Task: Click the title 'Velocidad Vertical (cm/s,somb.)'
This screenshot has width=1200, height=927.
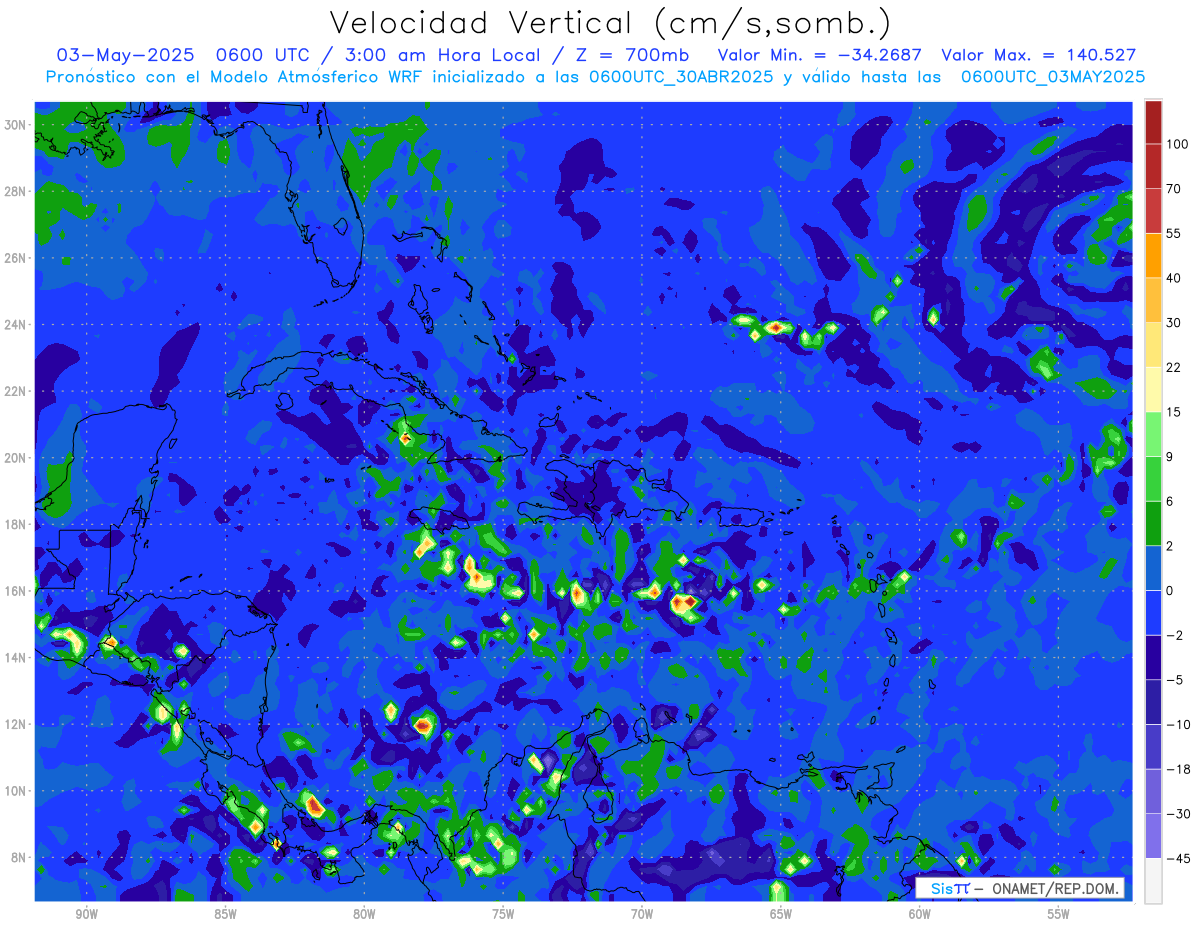Action: [610, 23]
